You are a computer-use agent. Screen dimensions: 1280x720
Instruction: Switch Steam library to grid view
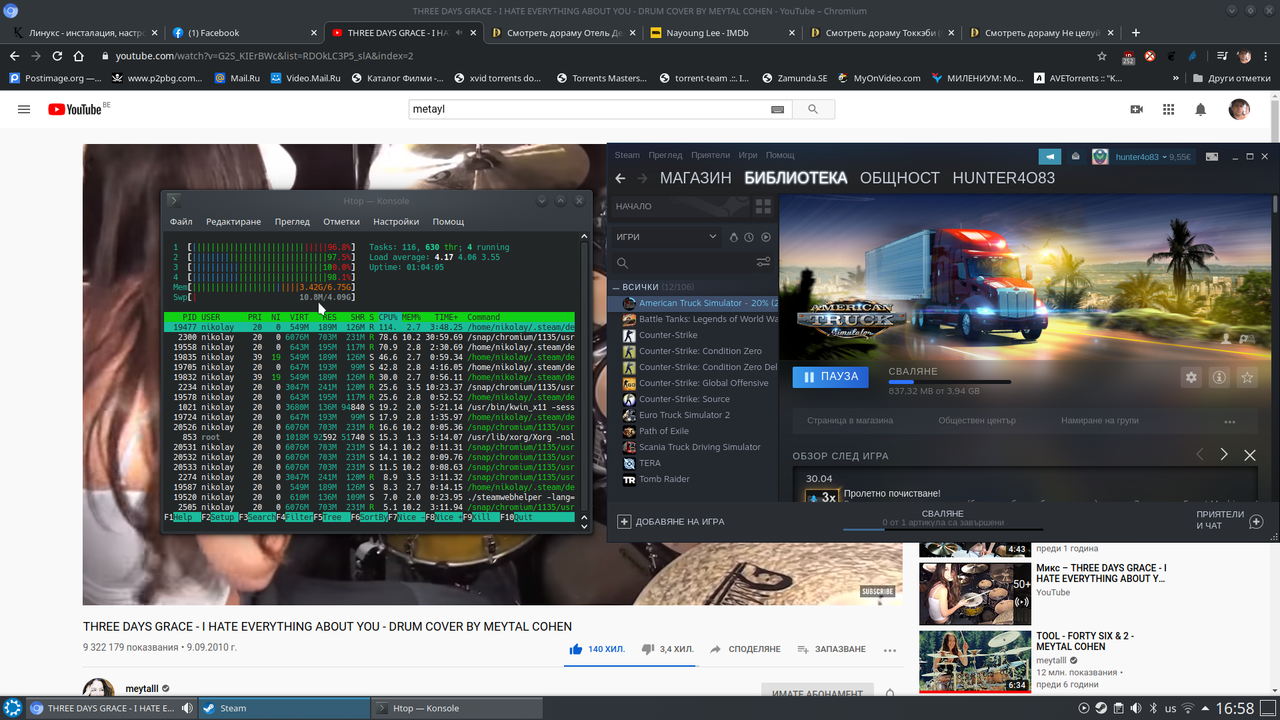tap(763, 207)
